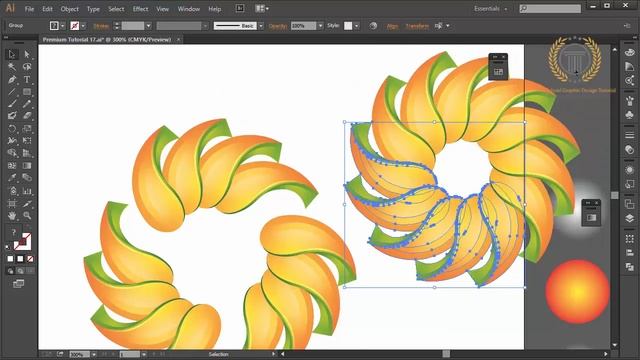Image resolution: width=640 pixels, height=360 pixels.
Task: Select the Zoom tool
Action: tap(27, 215)
